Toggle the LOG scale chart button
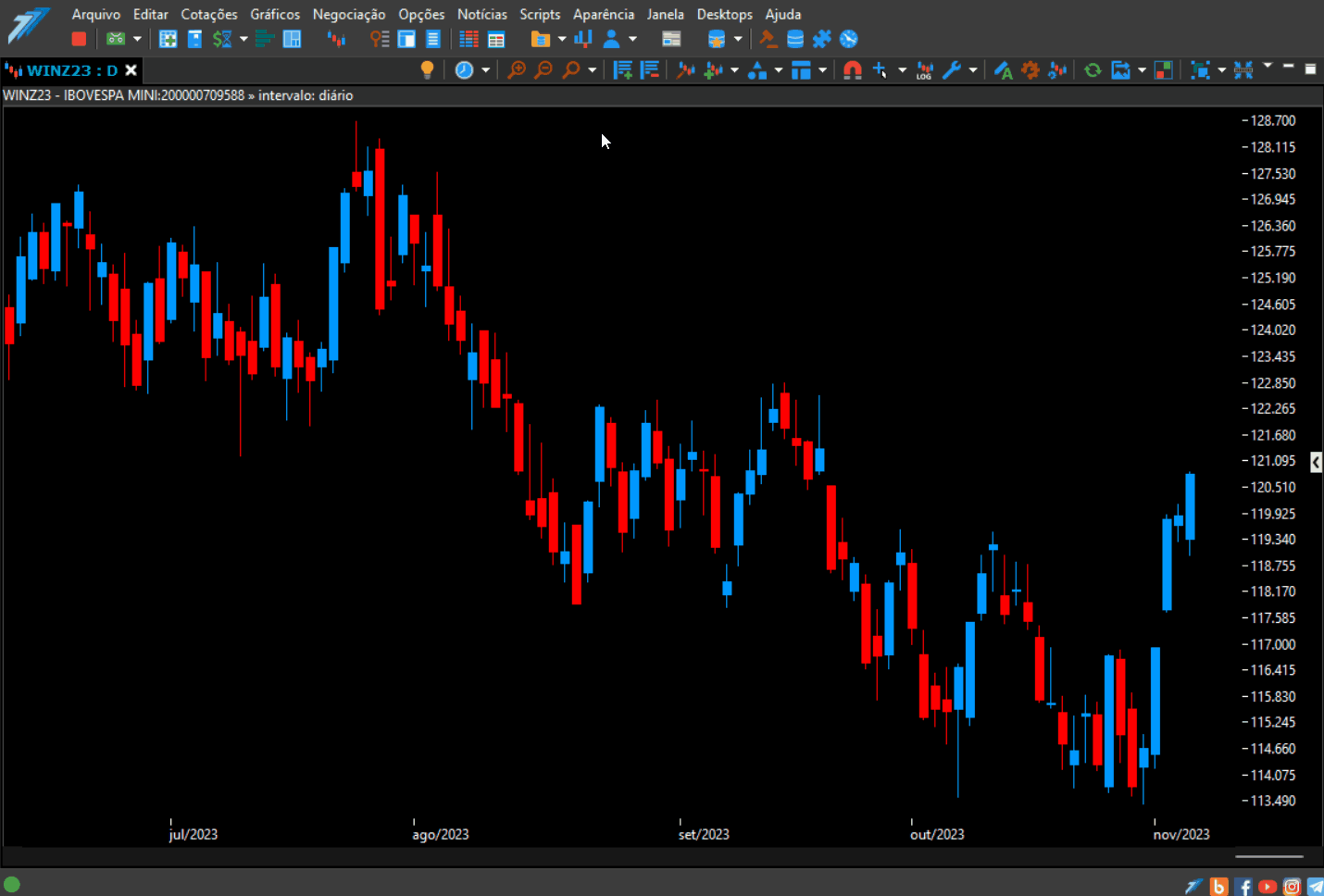Image resolution: width=1324 pixels, height=896 pixels. tap(924, 70)
